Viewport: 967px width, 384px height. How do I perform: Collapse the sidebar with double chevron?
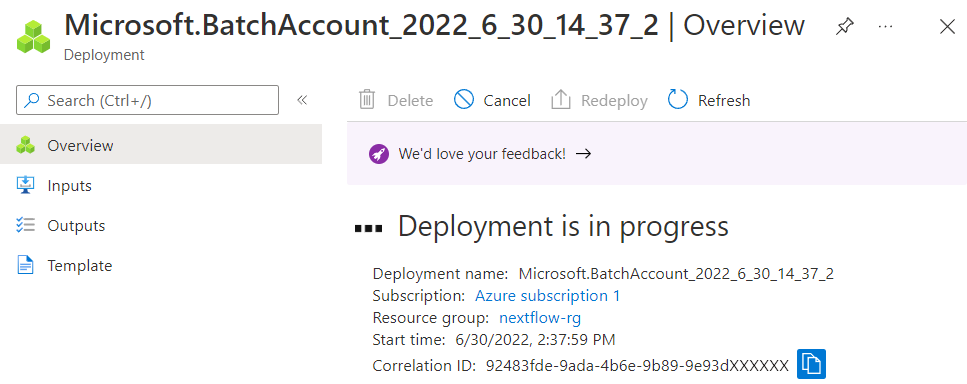tap(302, 100)
